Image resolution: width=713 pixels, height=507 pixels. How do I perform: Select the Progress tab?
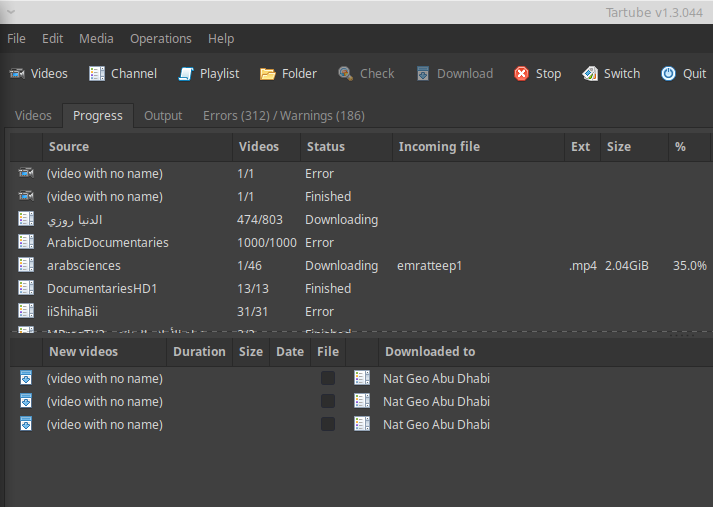tap(98, 115)
